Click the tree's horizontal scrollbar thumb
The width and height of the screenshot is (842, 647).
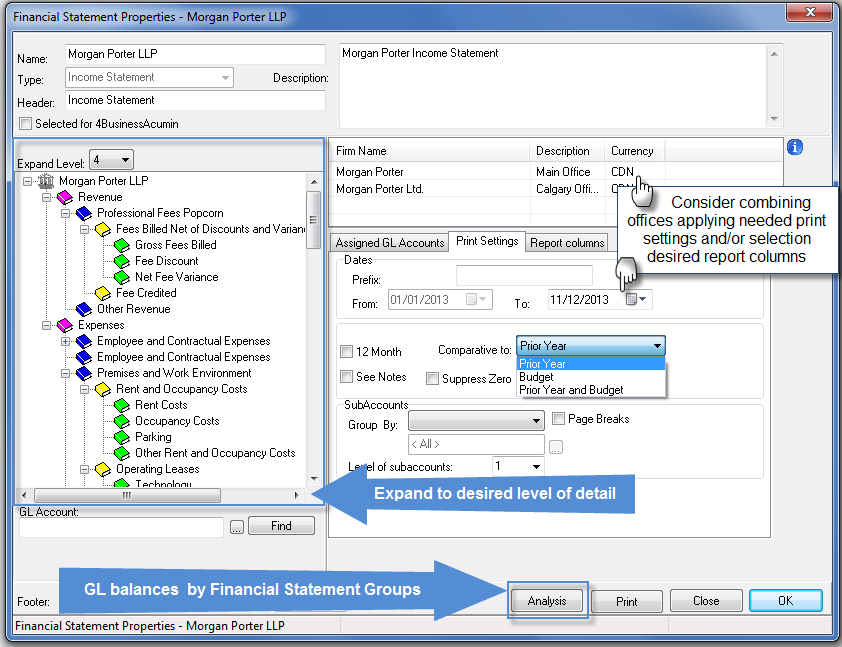coord(127,495)
